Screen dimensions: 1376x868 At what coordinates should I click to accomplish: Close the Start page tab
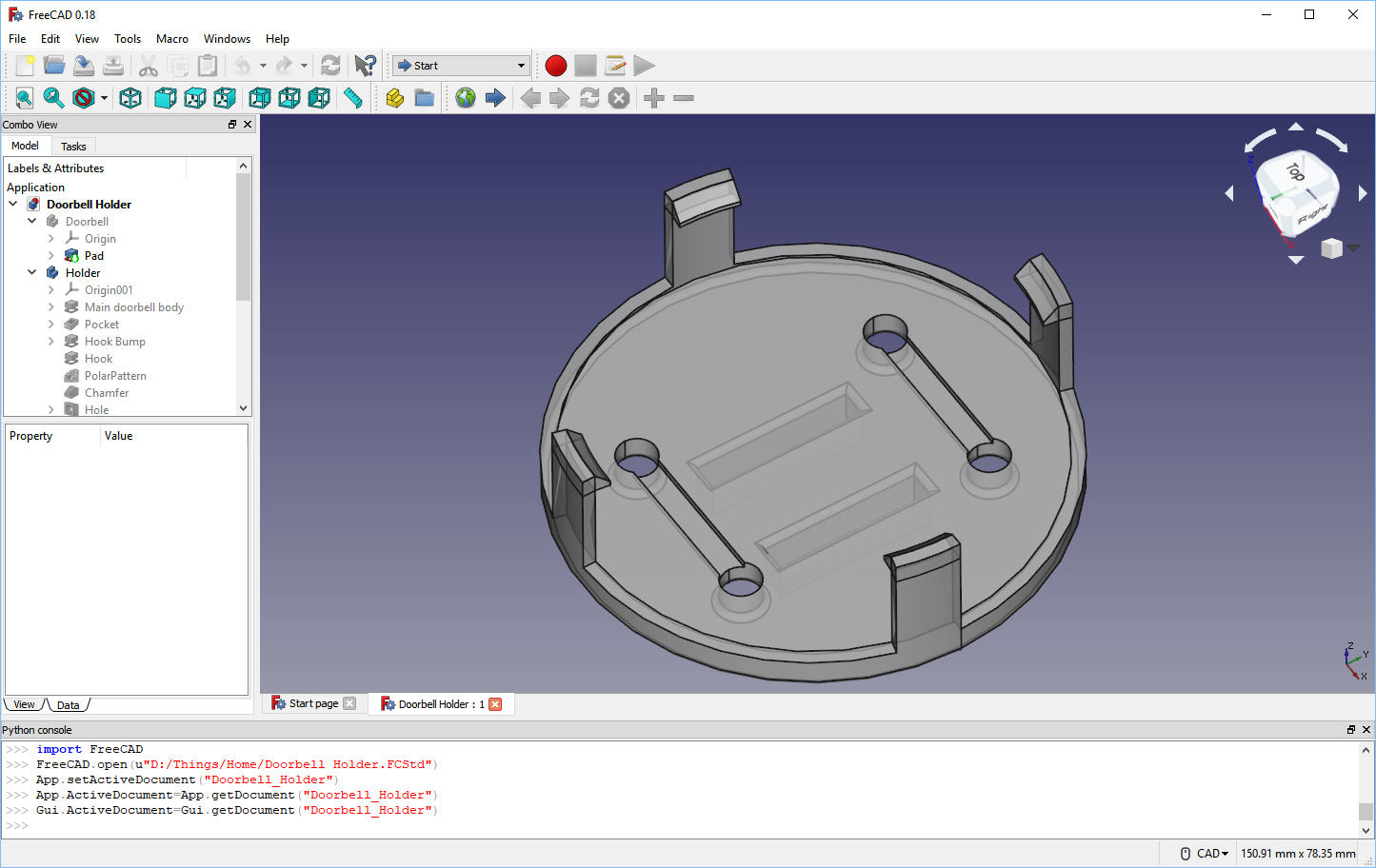point(349,703)
